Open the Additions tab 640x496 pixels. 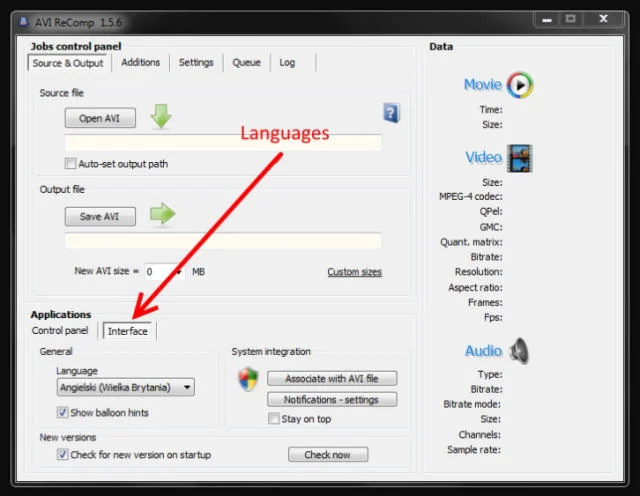(140, 62)
